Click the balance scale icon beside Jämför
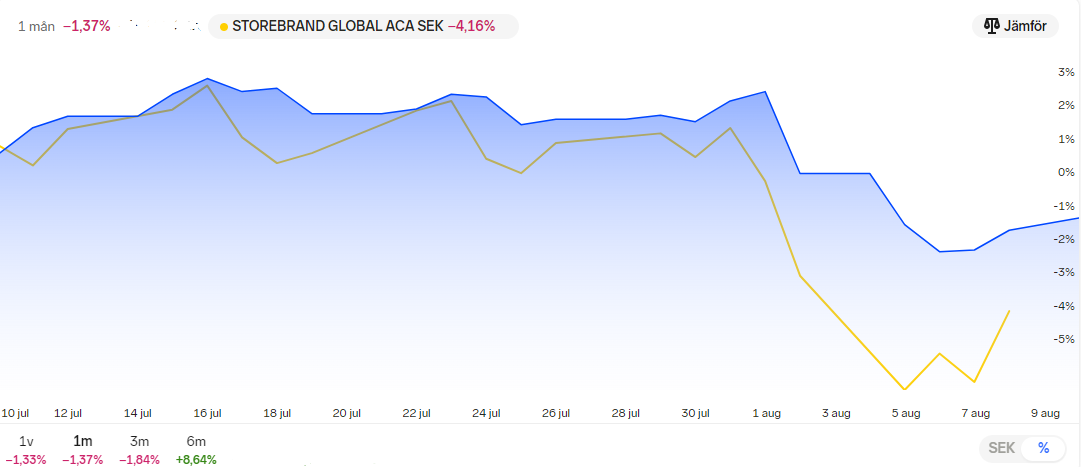This screenshot has width=1081, height=467. tap(993, 26)
